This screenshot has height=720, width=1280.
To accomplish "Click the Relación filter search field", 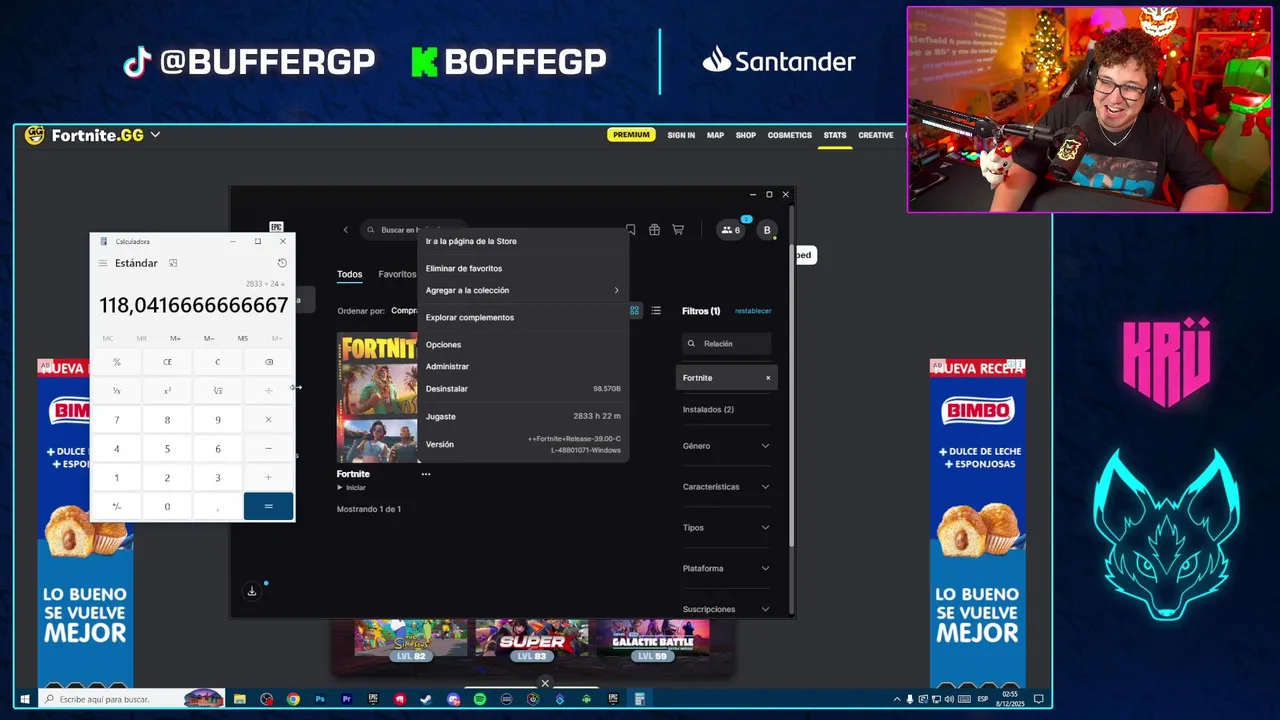I will coord(727,343).
